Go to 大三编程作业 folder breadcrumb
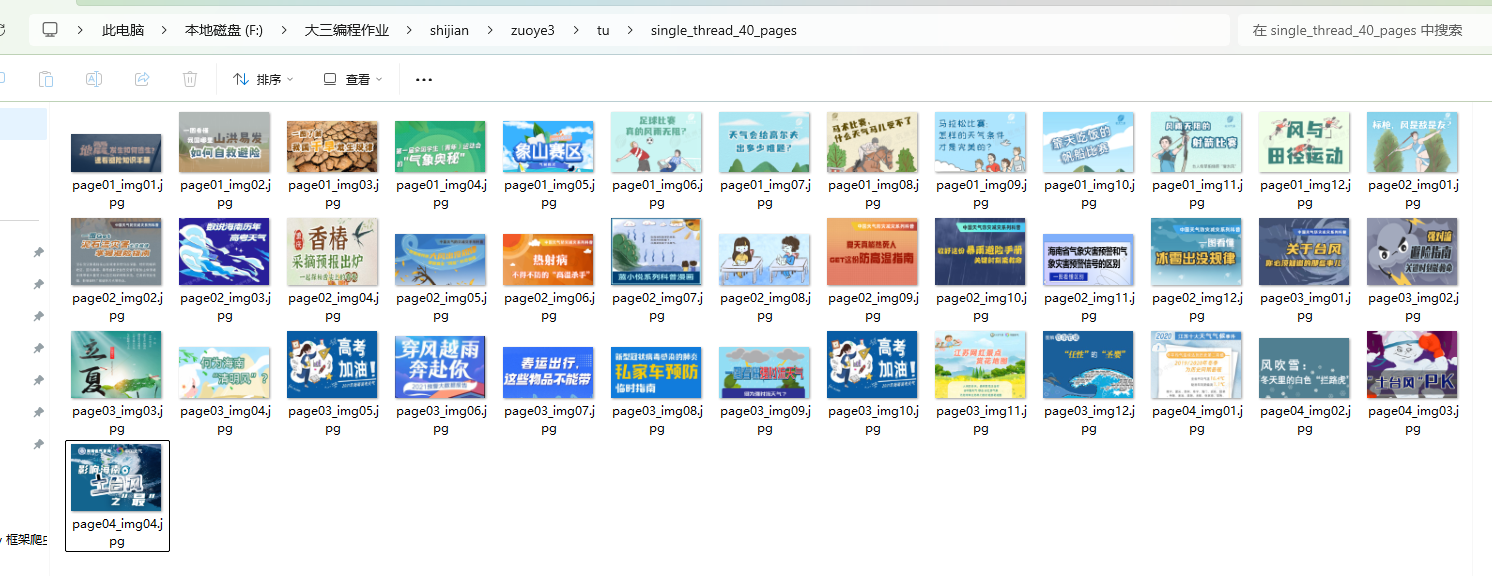Screen dimensions: 1492x576 pyautogui.click(x=347, y=30)
